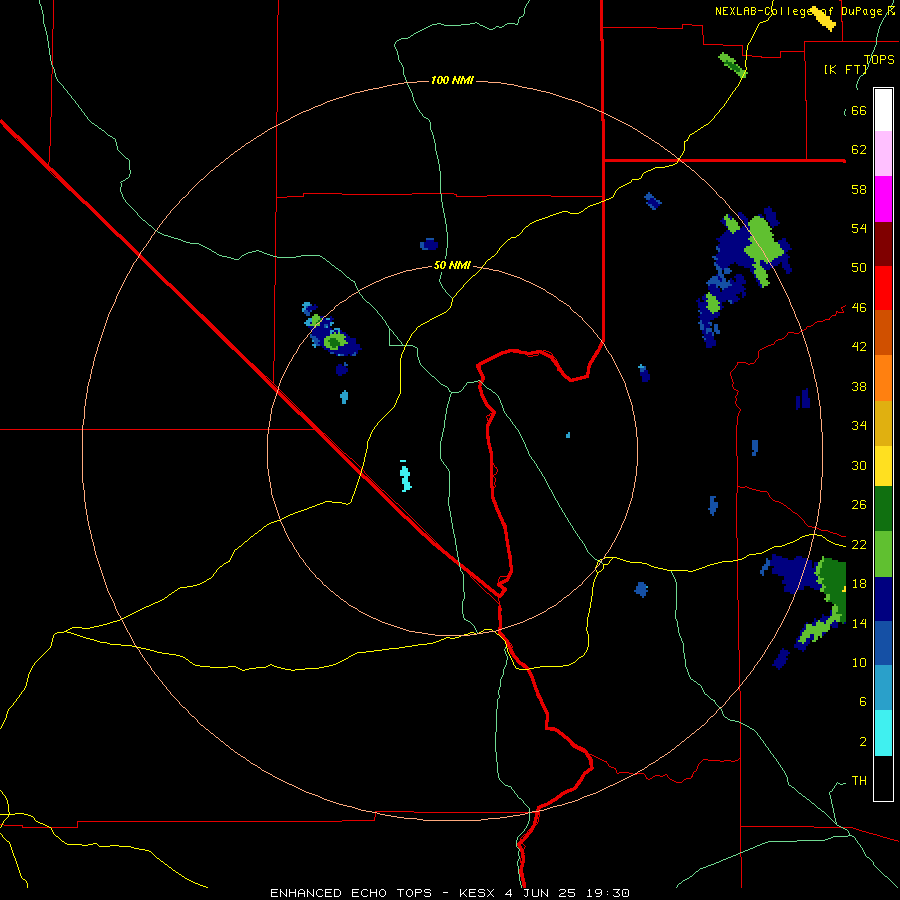Click the "22" scale label

(x=859, y=544)
